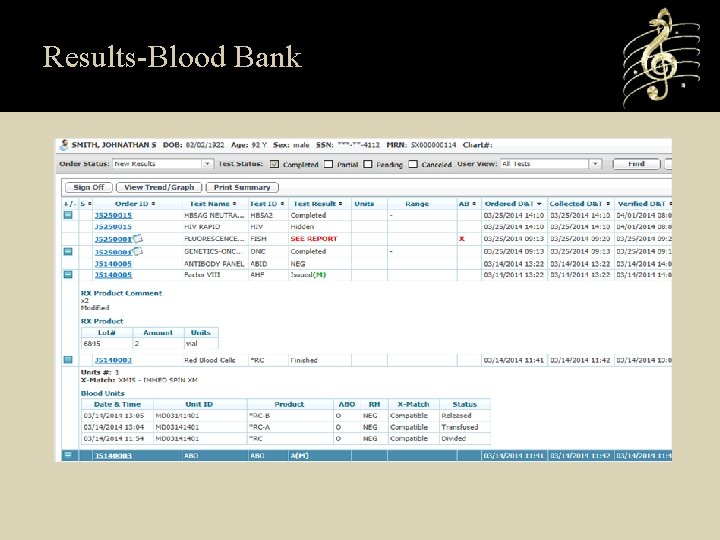Select the blood unit row with status Transfused
720x540 pixels.
pos(286,427)
